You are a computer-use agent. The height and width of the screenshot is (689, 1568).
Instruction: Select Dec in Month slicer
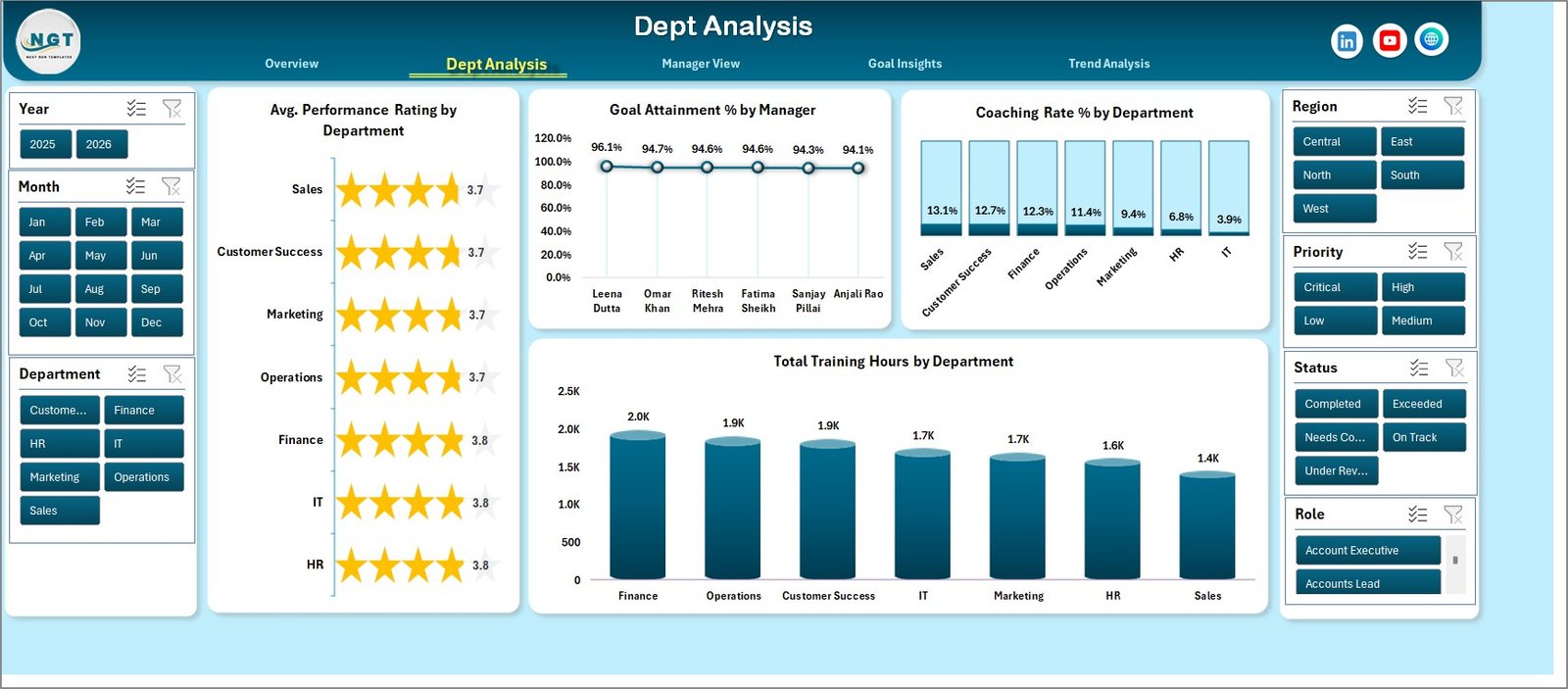157,322
